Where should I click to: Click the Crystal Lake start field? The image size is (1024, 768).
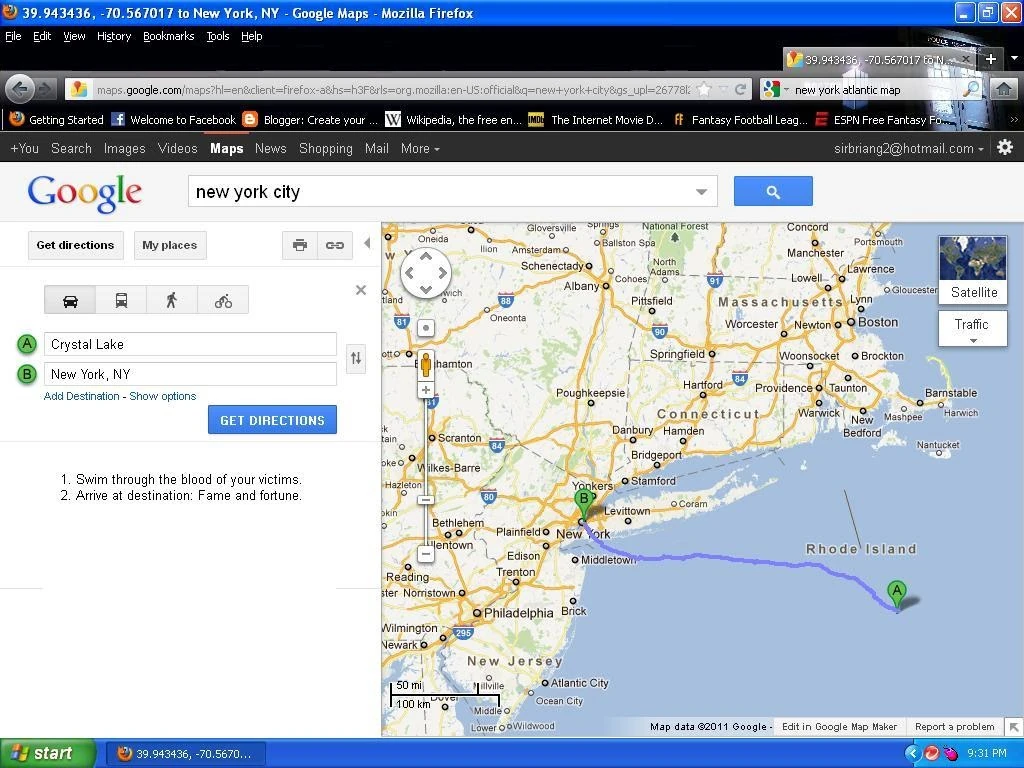coord(190,344)
